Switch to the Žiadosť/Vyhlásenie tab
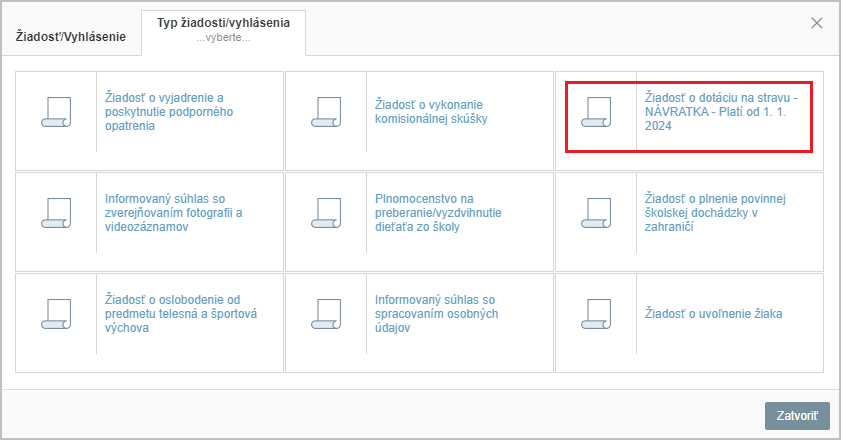The height and width of the screenshot is (440, 841). 71,36
